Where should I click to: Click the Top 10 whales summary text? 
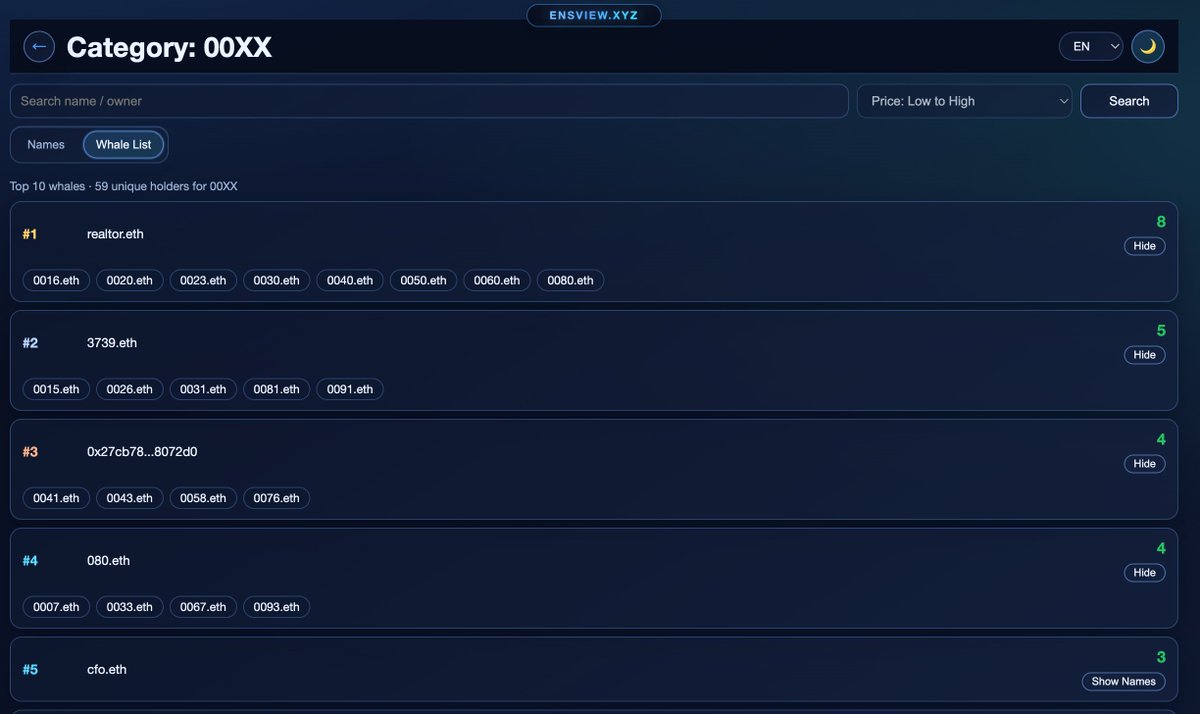[x=123, y=187]
